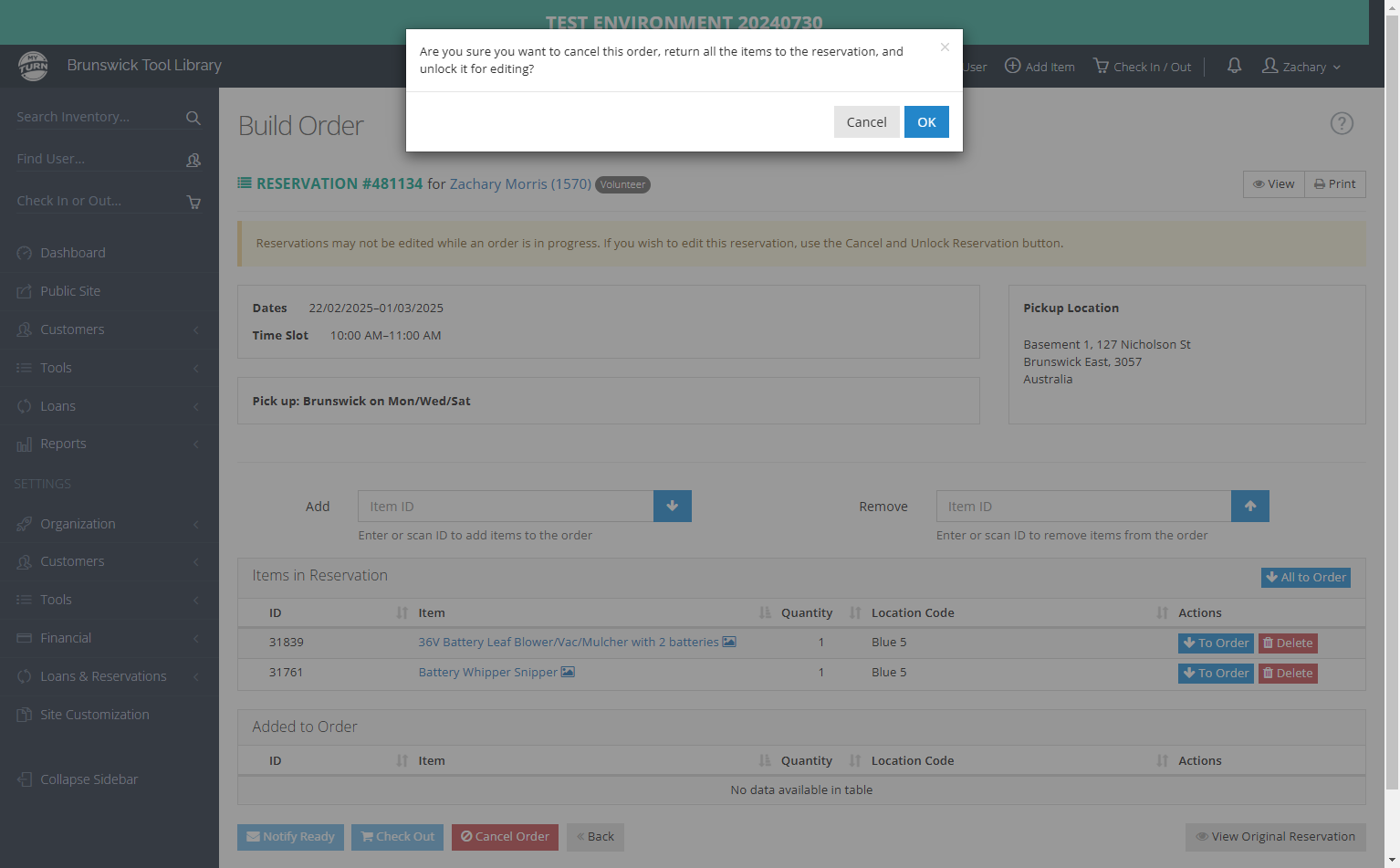Click the add item down-arrow button

point(673,507)
